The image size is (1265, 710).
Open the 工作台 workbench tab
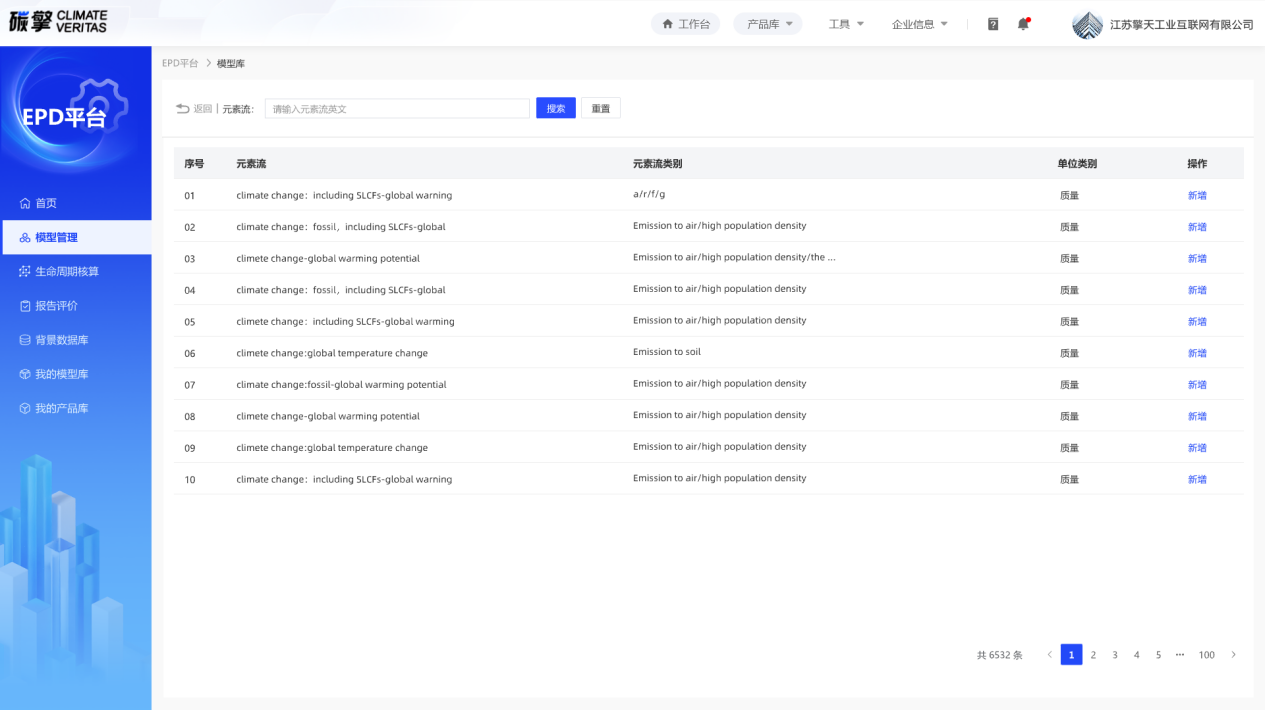685,24
